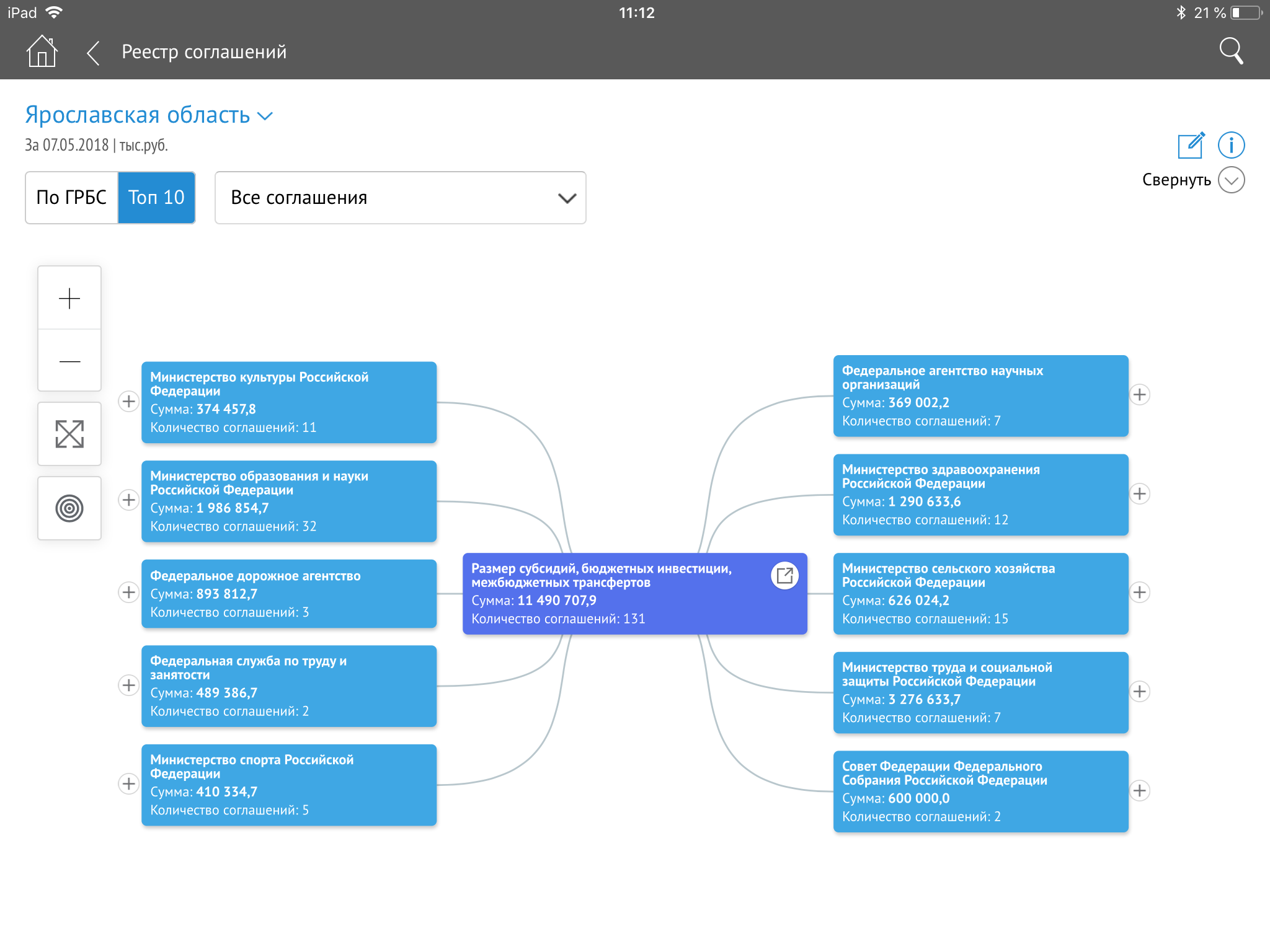1270x952 pixels.
Task: Collapse panel using Свернуть chevron
Action: tap(1231, 180)
